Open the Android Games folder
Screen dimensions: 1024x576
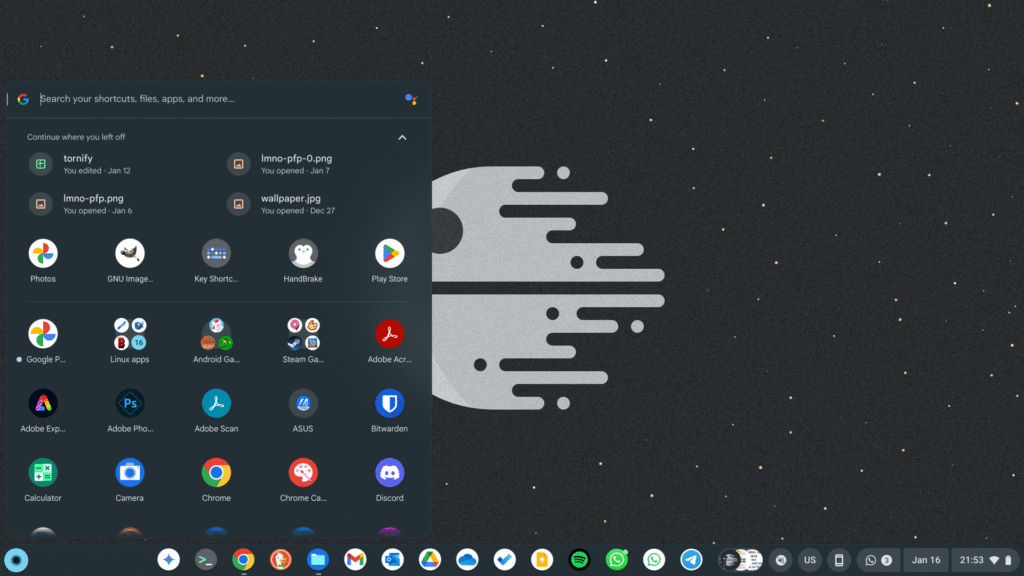pos(216,334)
